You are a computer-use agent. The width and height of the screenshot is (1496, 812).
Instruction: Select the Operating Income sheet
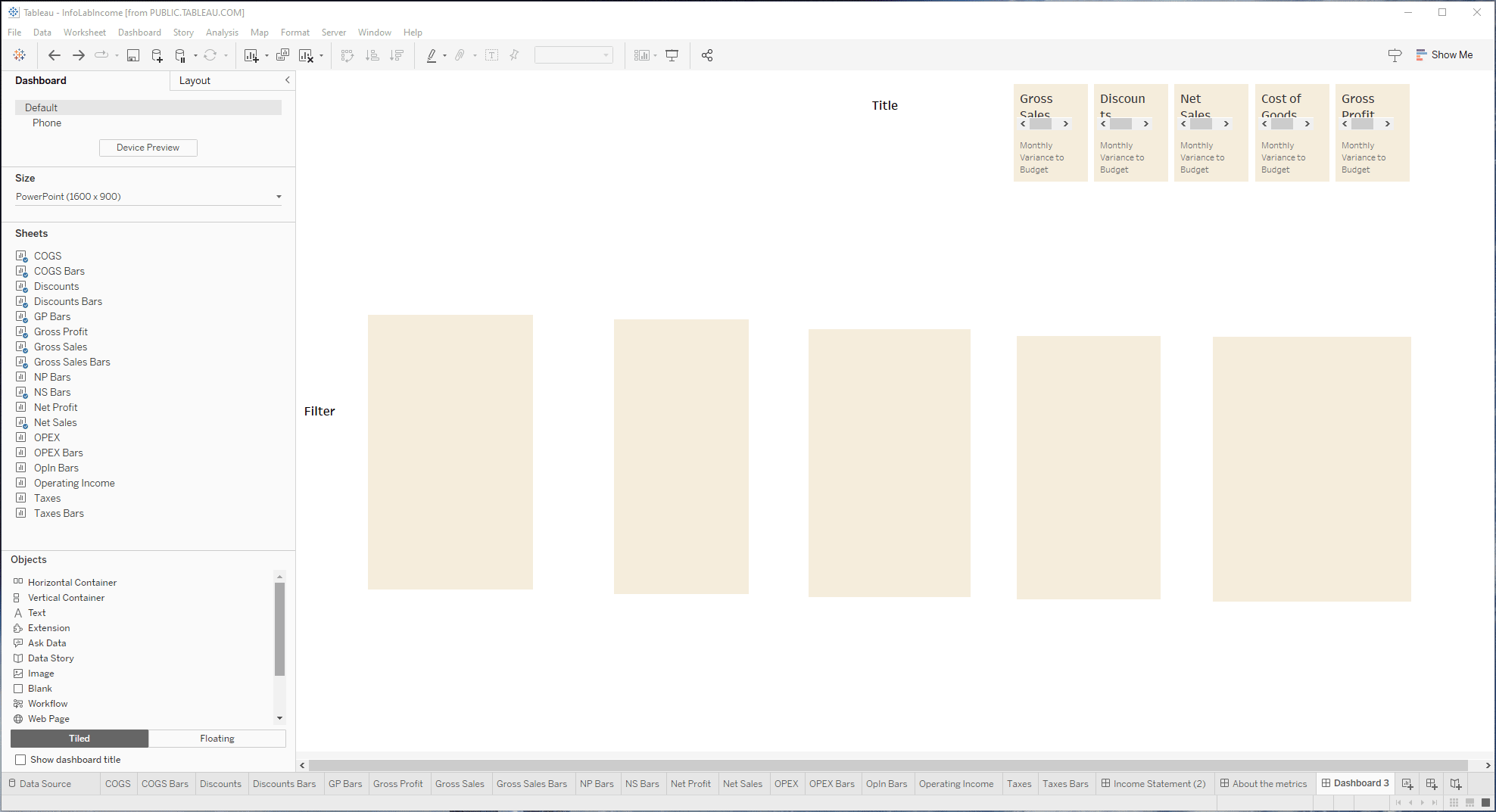tap(74, 483)
